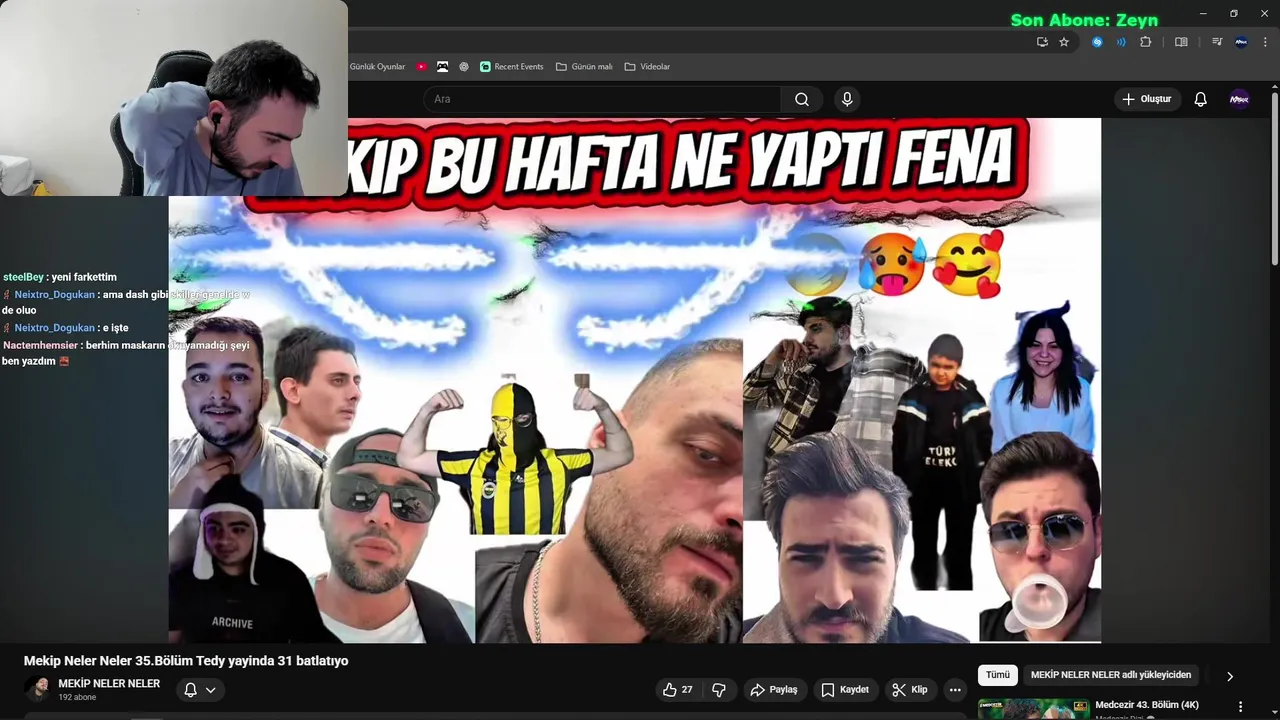Click the install app icon in address bar
The width and height of the screenshot is (1280, 720).
(x=1042, y=42)
